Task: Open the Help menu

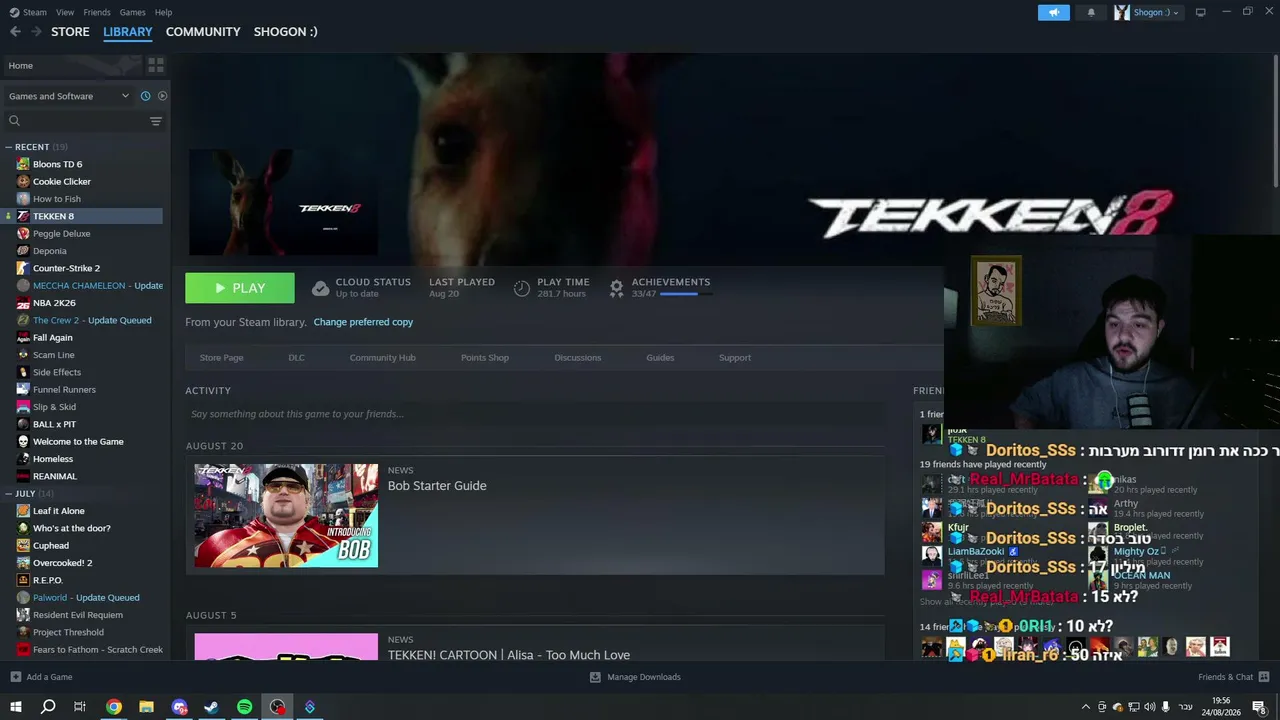Action: point(163,12)
